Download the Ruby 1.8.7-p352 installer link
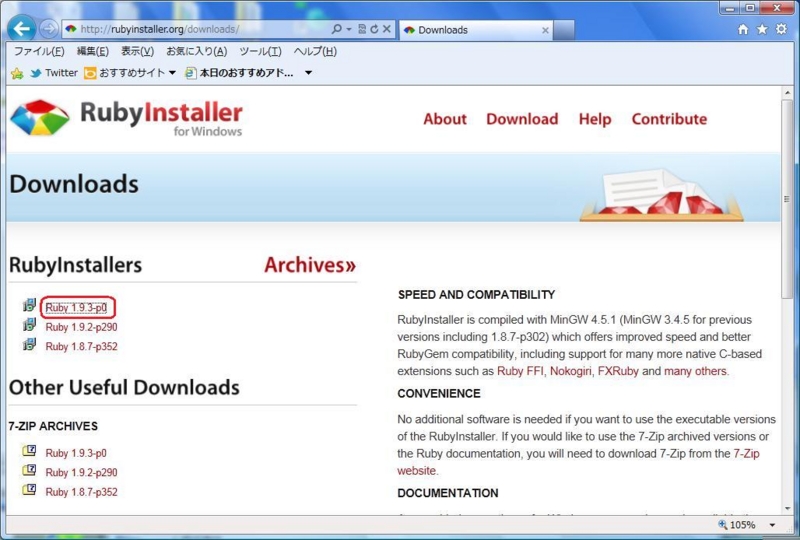The width and height of the screenshot is (800, 540). coord(81,347)
